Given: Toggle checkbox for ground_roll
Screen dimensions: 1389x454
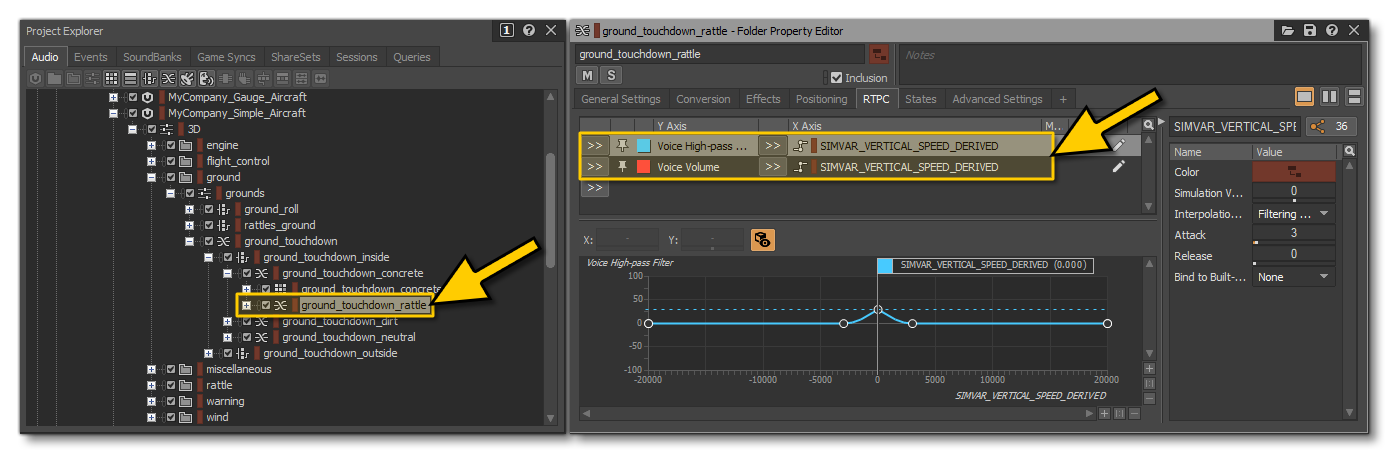Looking at the screenshot, I should [208, 209].
